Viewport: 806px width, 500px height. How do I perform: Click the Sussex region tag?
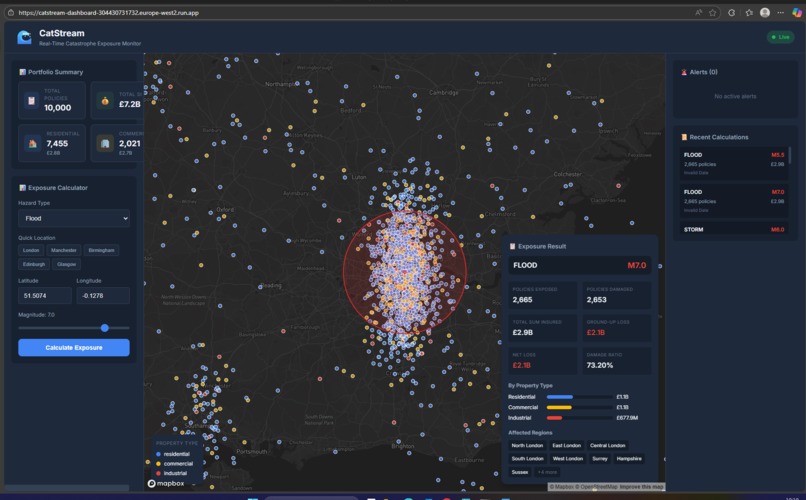click(x=520, y=472)
